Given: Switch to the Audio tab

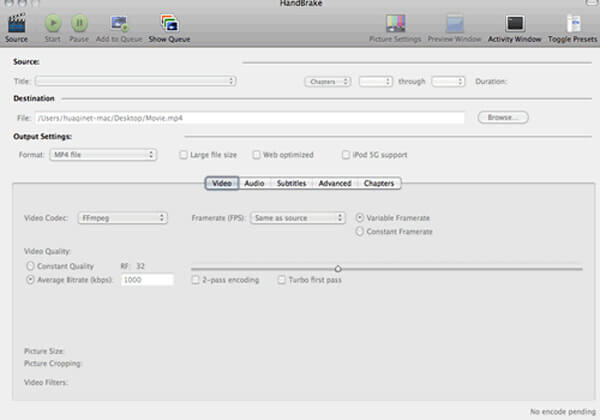Looking at the screenshot, I should click(254, 183).
